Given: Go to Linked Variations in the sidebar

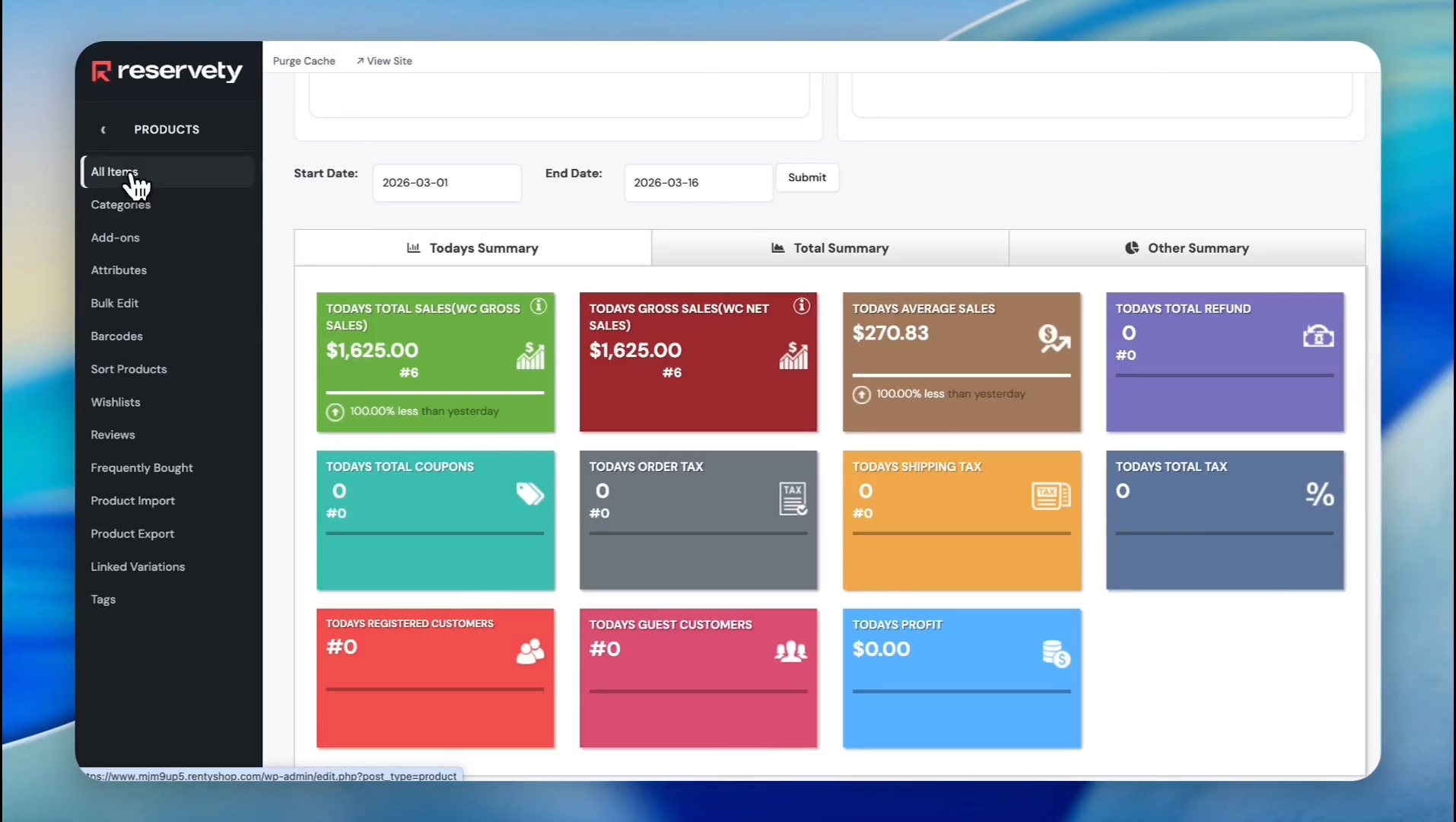Looking at the screenshot, I should coord(138,567).
